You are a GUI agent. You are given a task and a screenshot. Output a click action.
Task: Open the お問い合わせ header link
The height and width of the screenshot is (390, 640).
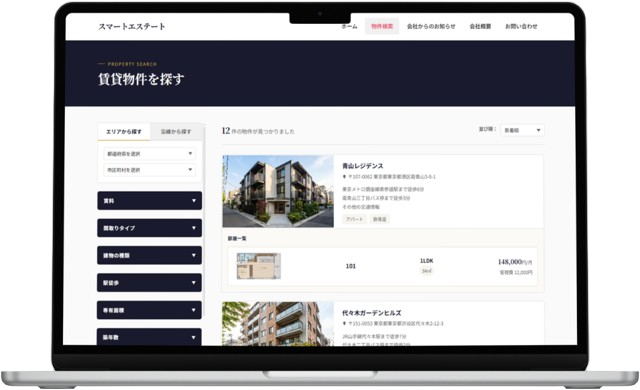tap(521, 27)
